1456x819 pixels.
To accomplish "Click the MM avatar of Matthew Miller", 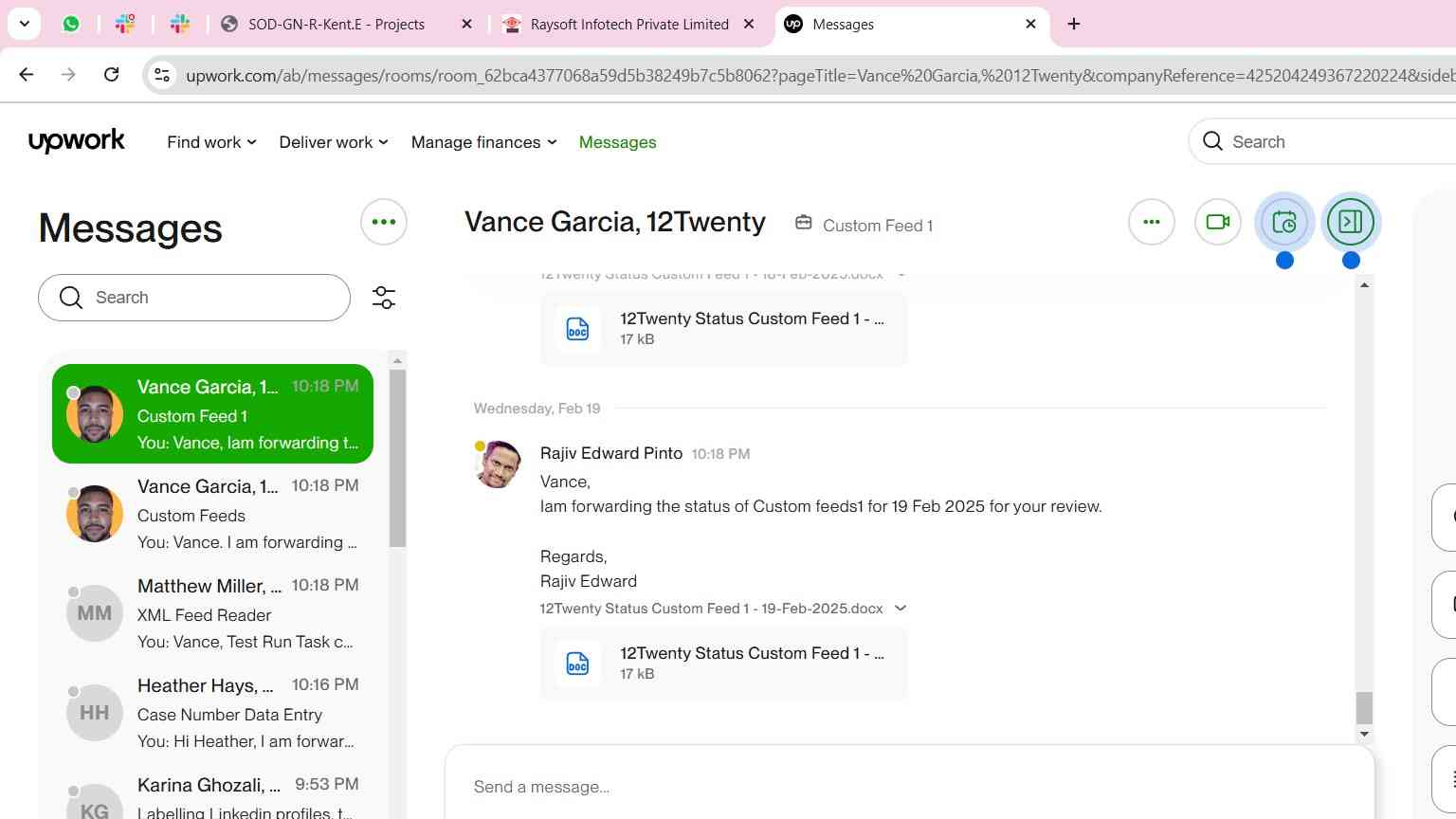I will coord(95,613).
